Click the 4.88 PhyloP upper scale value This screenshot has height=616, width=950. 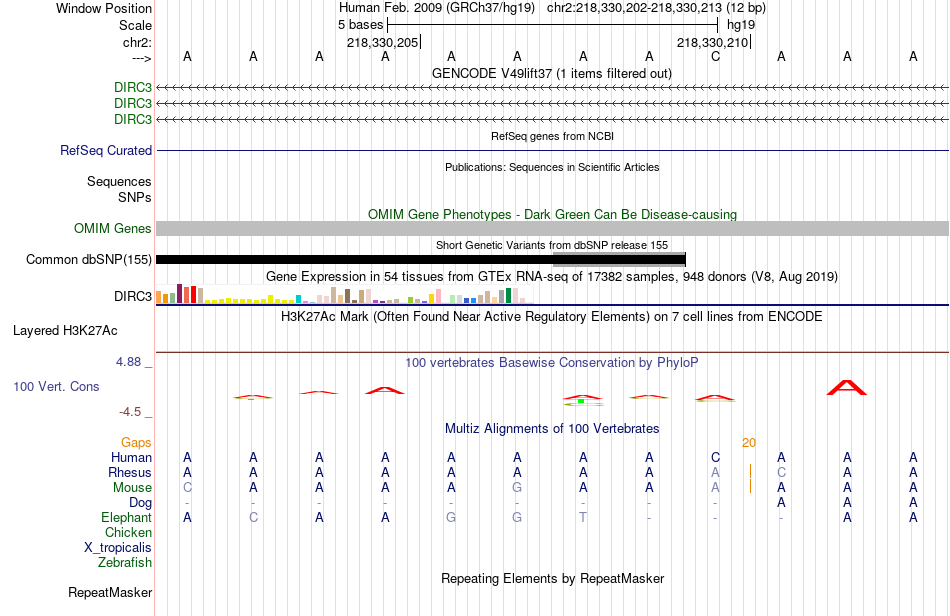click(128, 362)
